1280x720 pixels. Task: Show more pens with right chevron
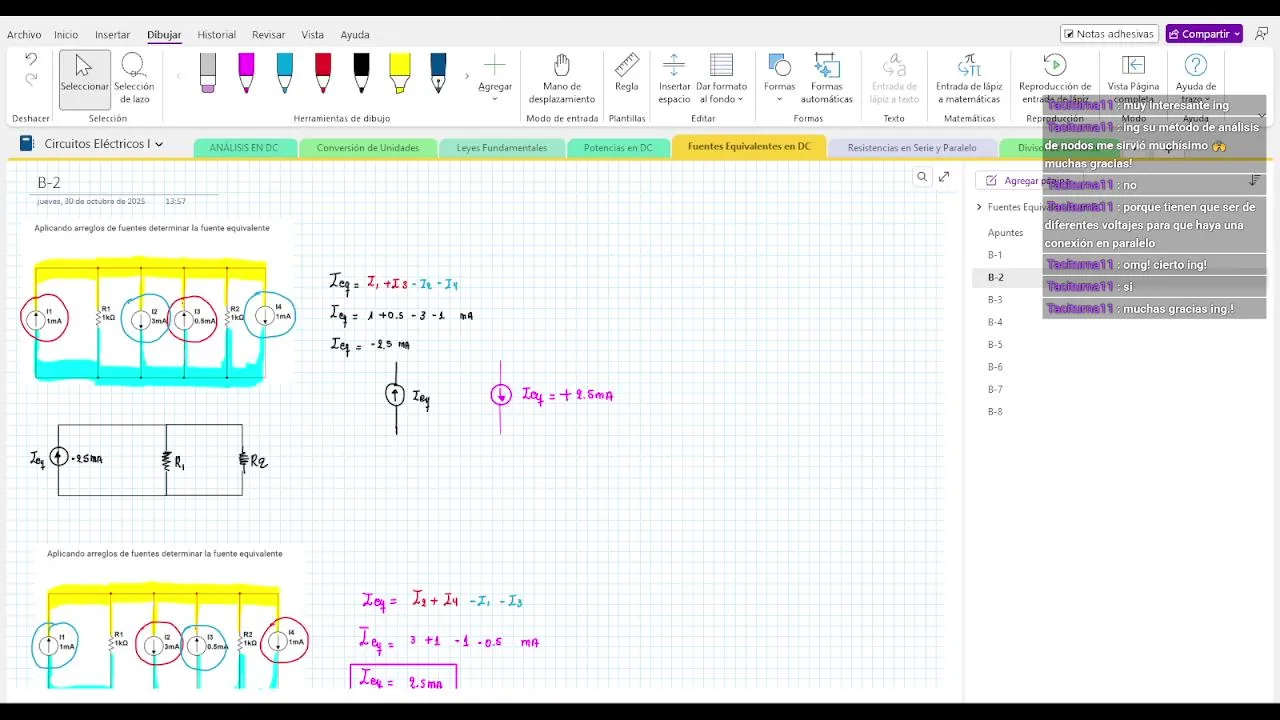[x=466, y=76]
